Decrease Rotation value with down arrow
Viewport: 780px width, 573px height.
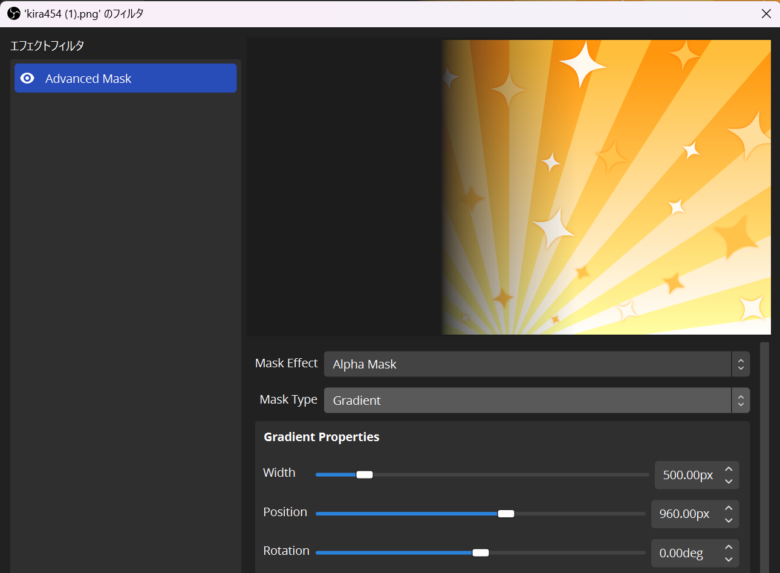[729, 559]
